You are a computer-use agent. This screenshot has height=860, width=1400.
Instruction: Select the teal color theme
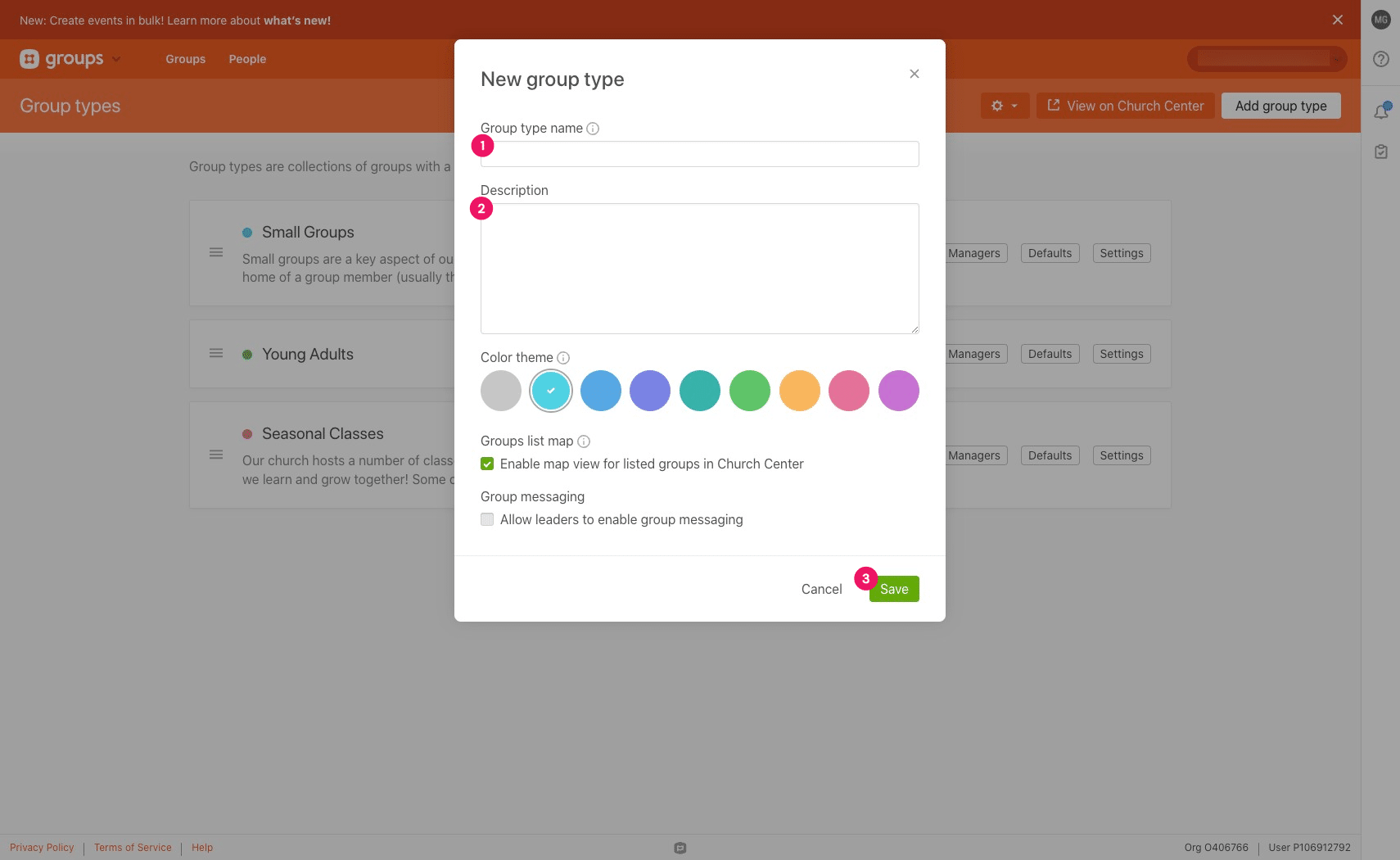(x=700, y=391)
